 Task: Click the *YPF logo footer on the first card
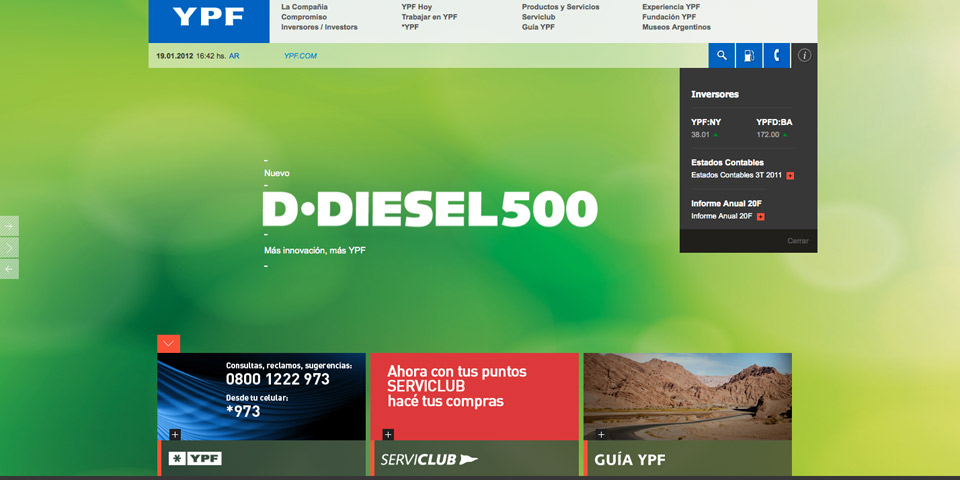[195, 459]
